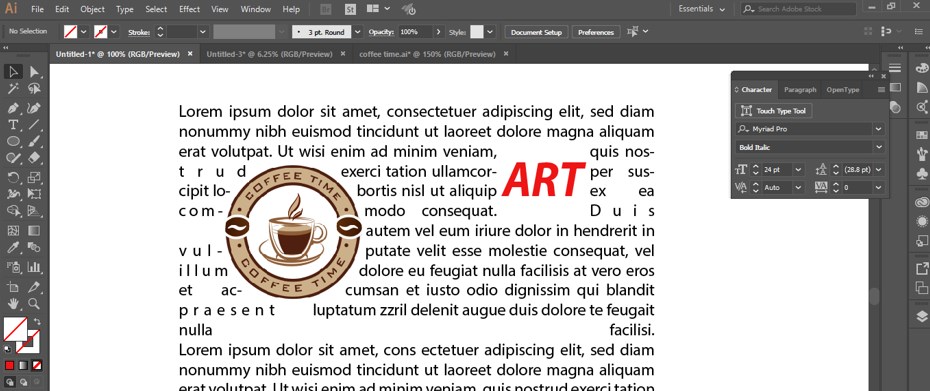Open the Myriad Pro font family dropdown
The height and width of the screenshot is (391, 930).
[878, 129]
